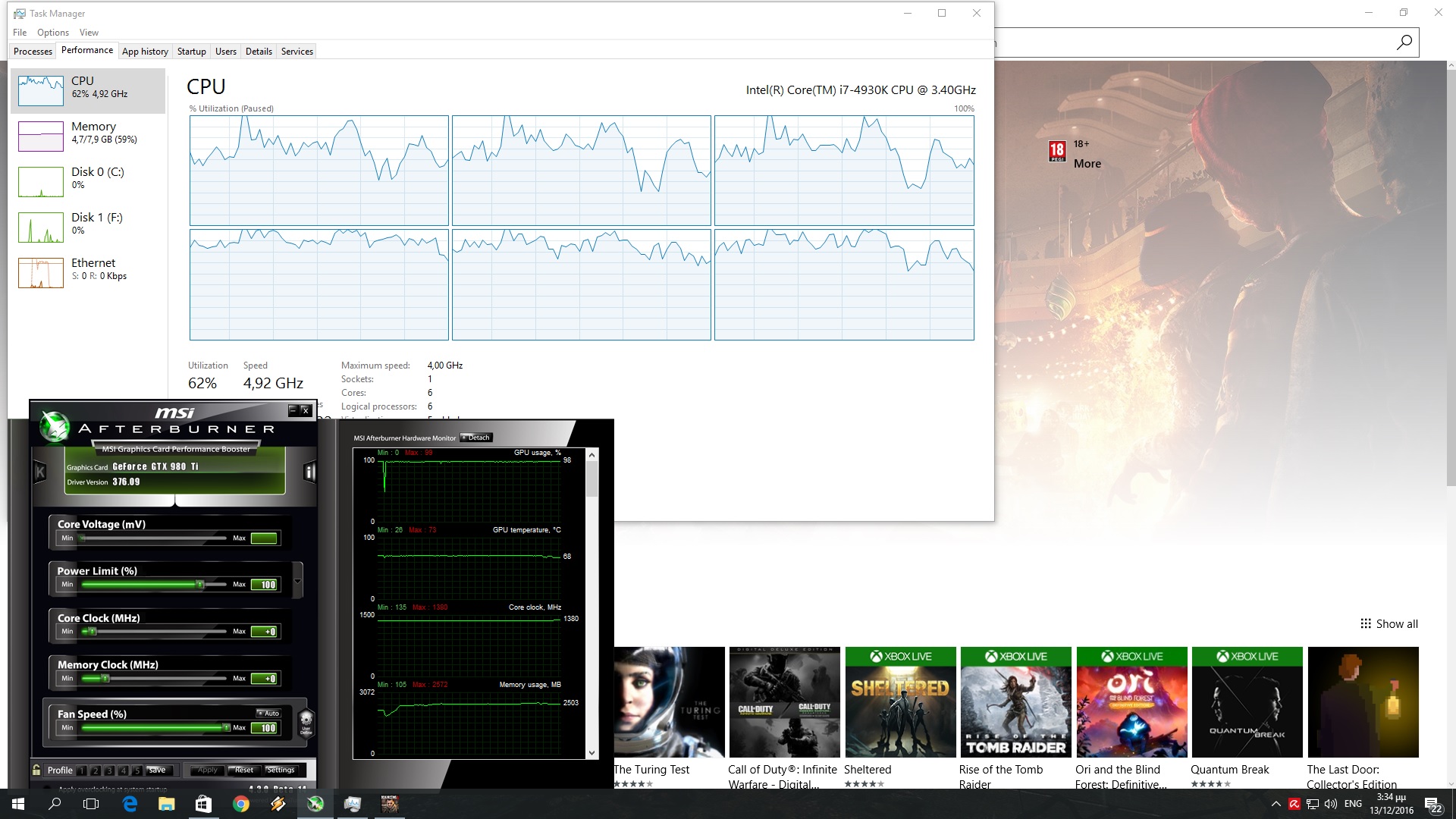This screenshot has height=819, width=1456.
Task: Toggle the Fan Speed Auto button
Action: click(269, 713)
